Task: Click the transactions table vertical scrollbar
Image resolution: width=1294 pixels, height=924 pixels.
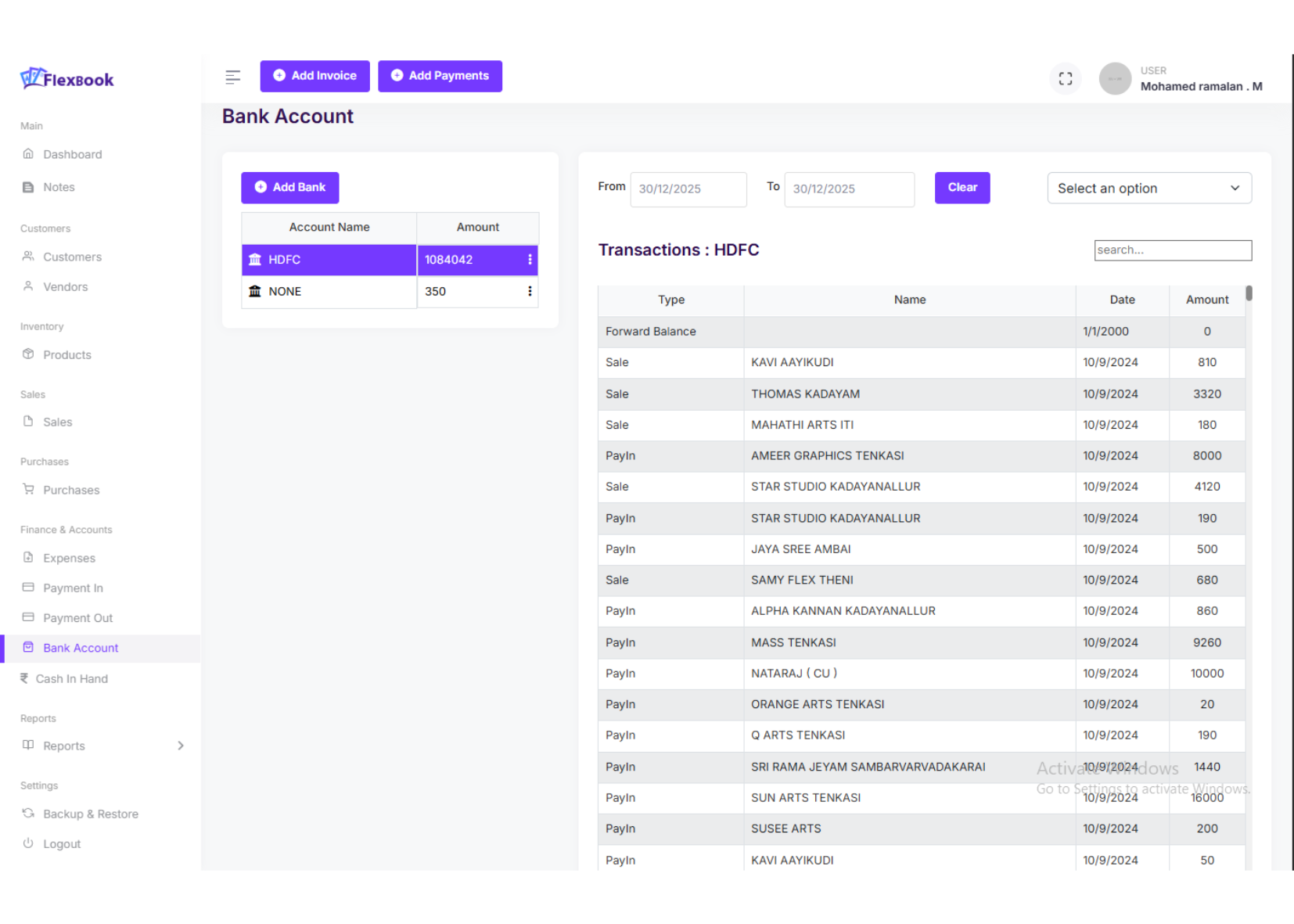Action: [x=1249, y=293]
